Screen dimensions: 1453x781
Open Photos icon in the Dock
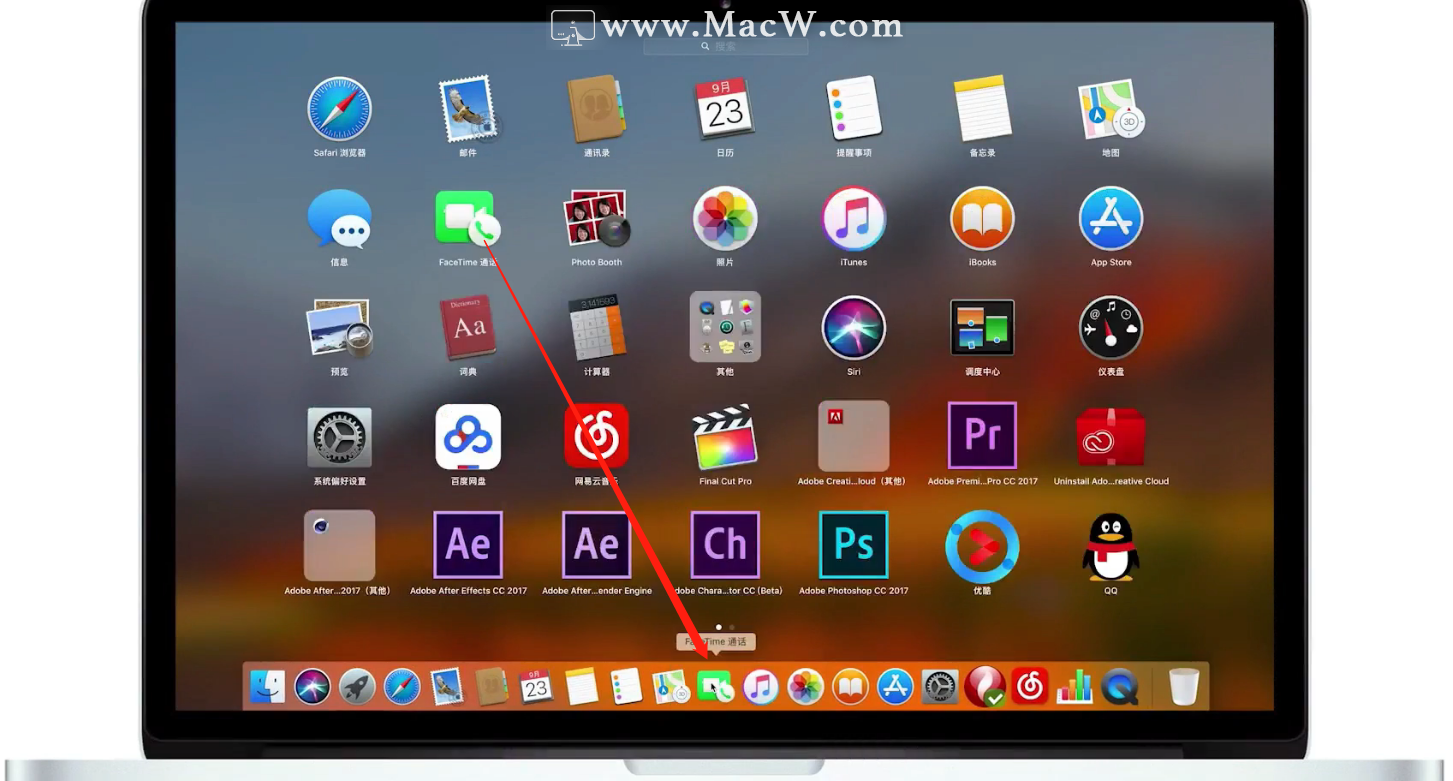pos(805,687)
